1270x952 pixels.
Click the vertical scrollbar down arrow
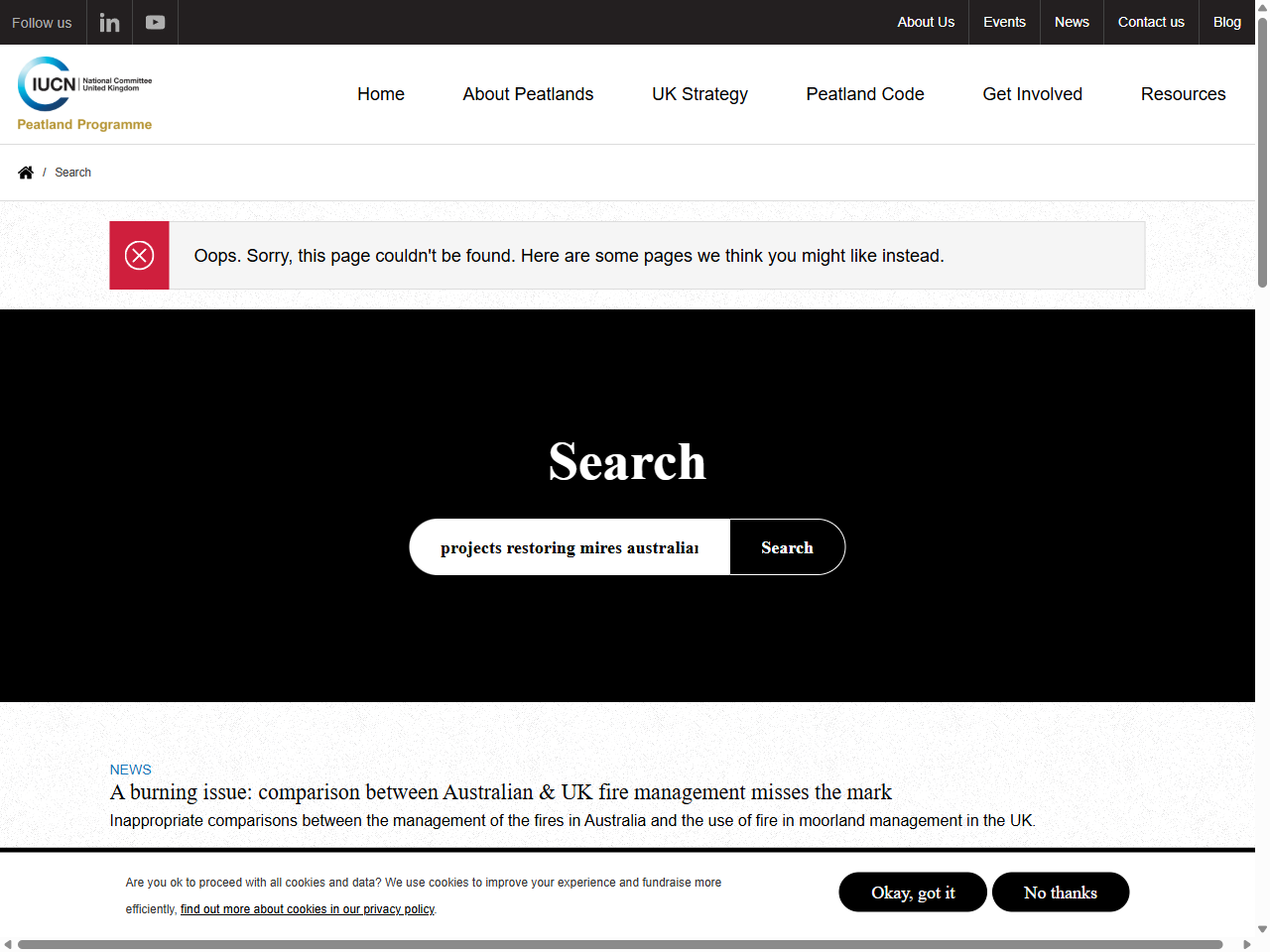coord(1262,929)
